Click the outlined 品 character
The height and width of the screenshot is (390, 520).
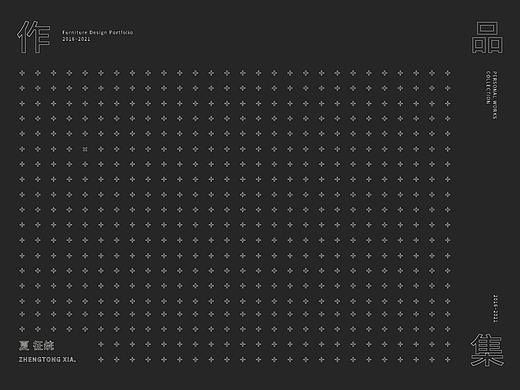click(487, 38)
